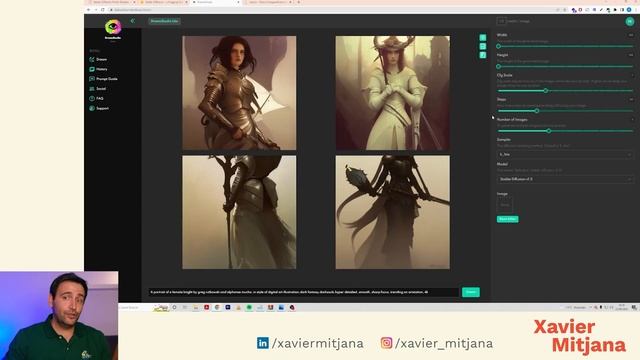Viewport: 640px width, 360px height.
Task: Adjust the Width slider
Action: 565,46
